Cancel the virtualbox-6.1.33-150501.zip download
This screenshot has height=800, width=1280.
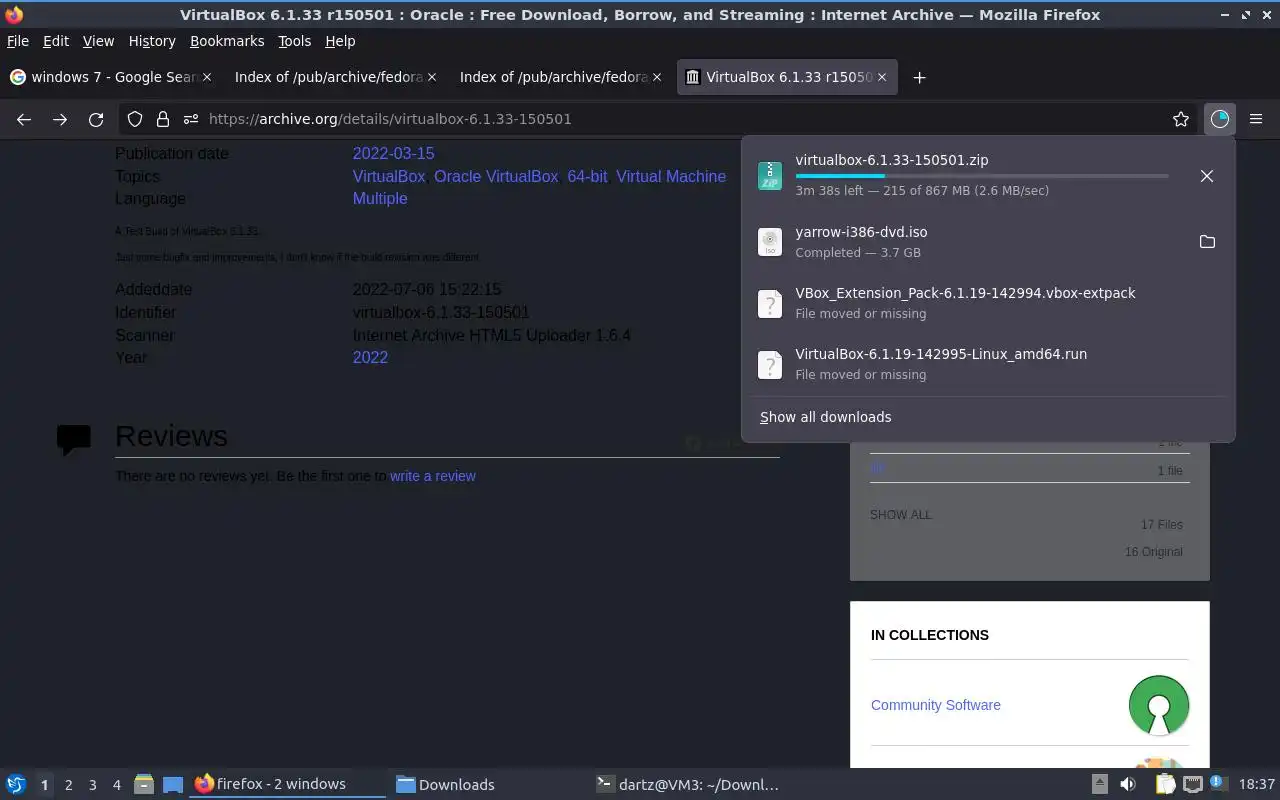pos(1207,176)
